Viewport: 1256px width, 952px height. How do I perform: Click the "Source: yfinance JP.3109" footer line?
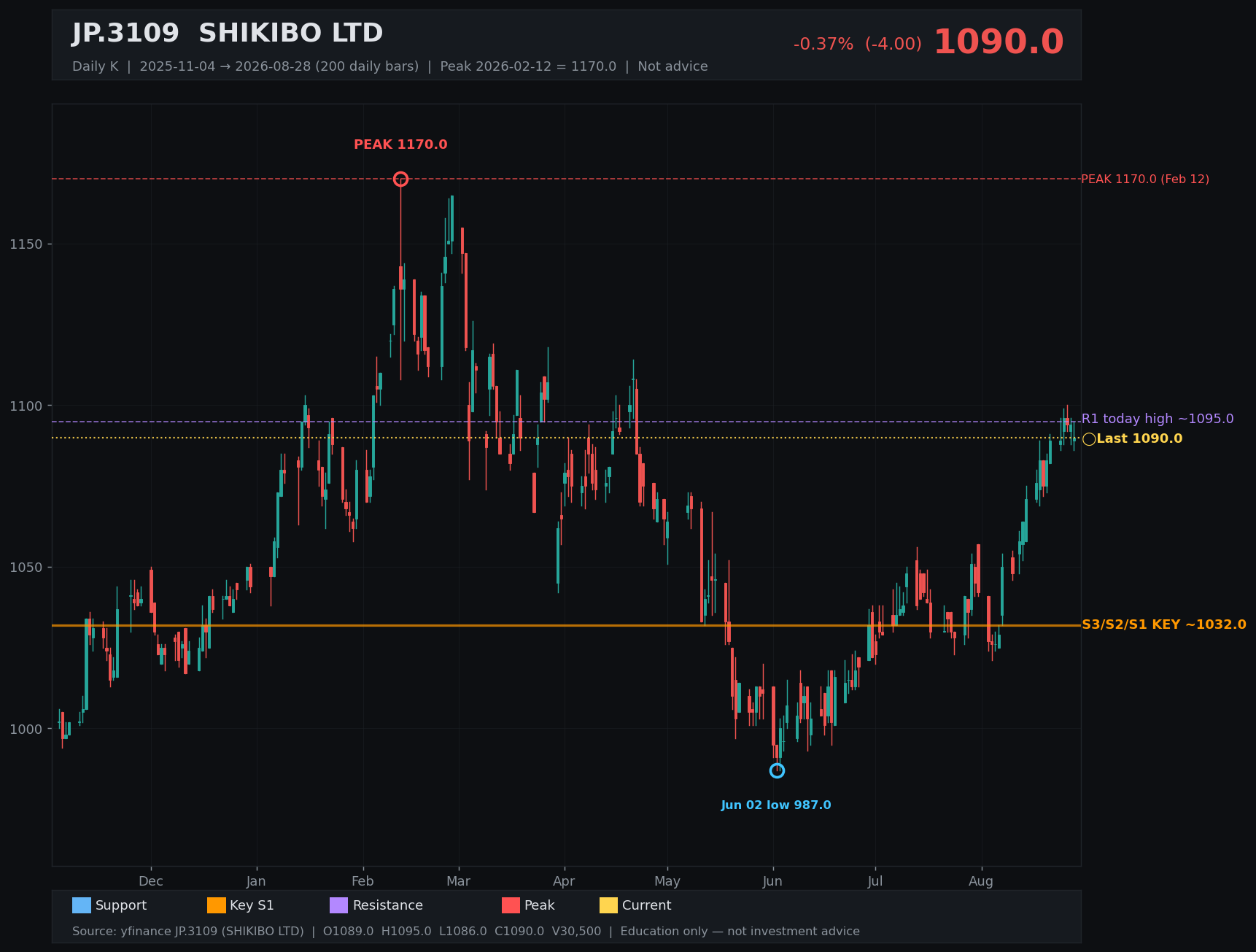(x=466, y=932)
